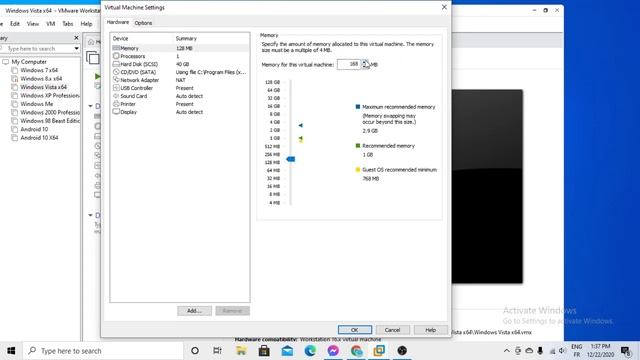The image size is (640, 360).
Task: Select Android 10 X64 in library
Action: (39, 138)
